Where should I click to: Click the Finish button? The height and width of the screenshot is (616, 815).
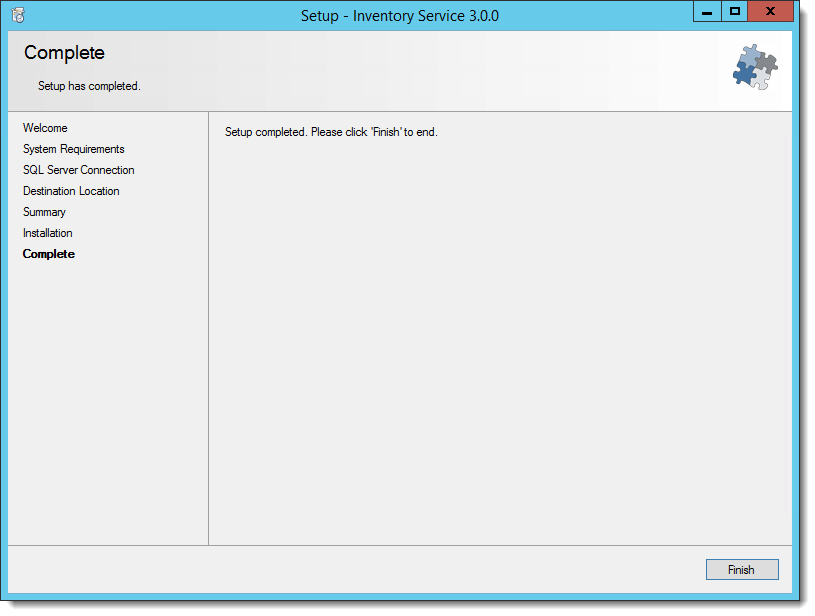(742, 569)
